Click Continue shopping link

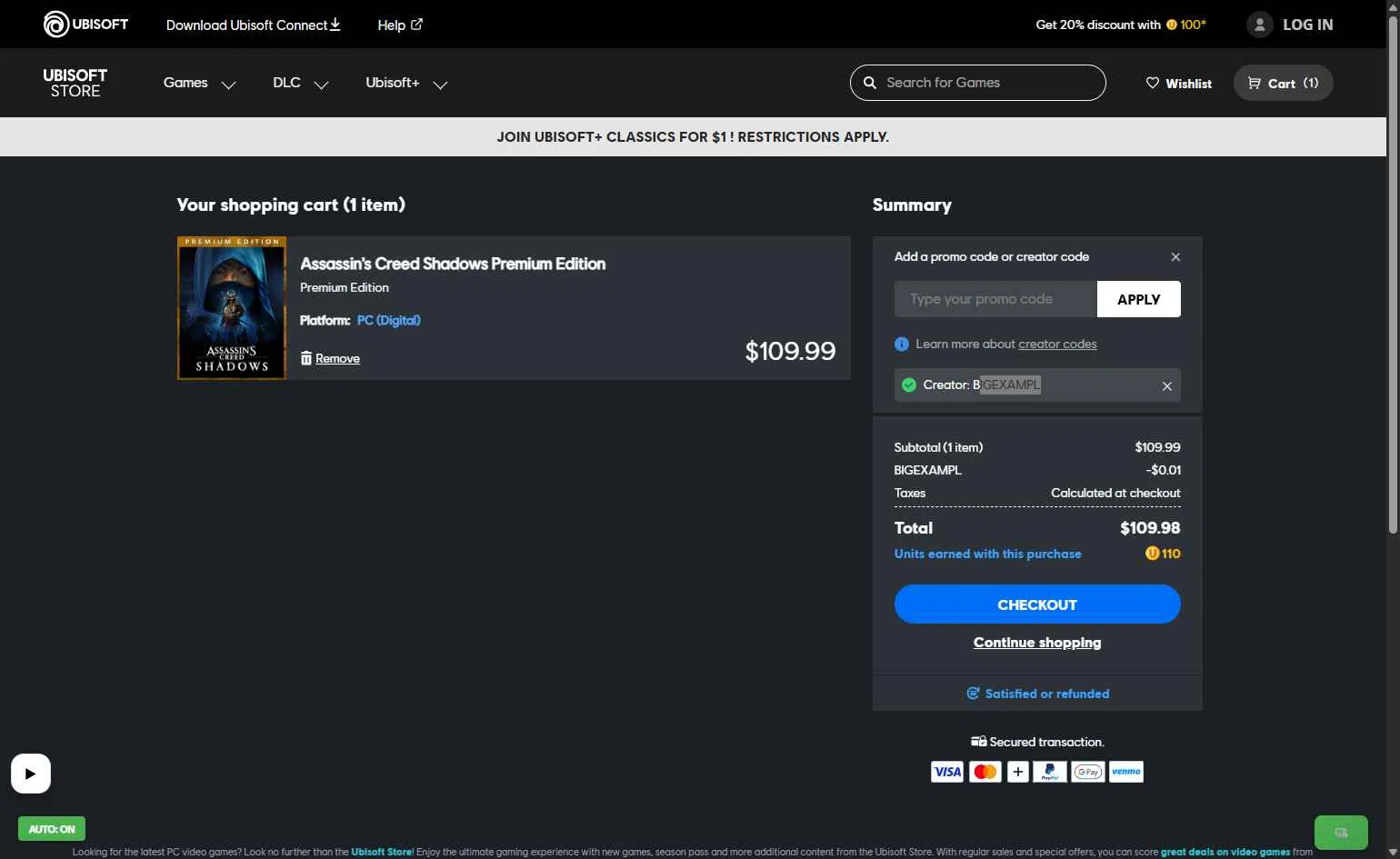[x=1037, y=643]
